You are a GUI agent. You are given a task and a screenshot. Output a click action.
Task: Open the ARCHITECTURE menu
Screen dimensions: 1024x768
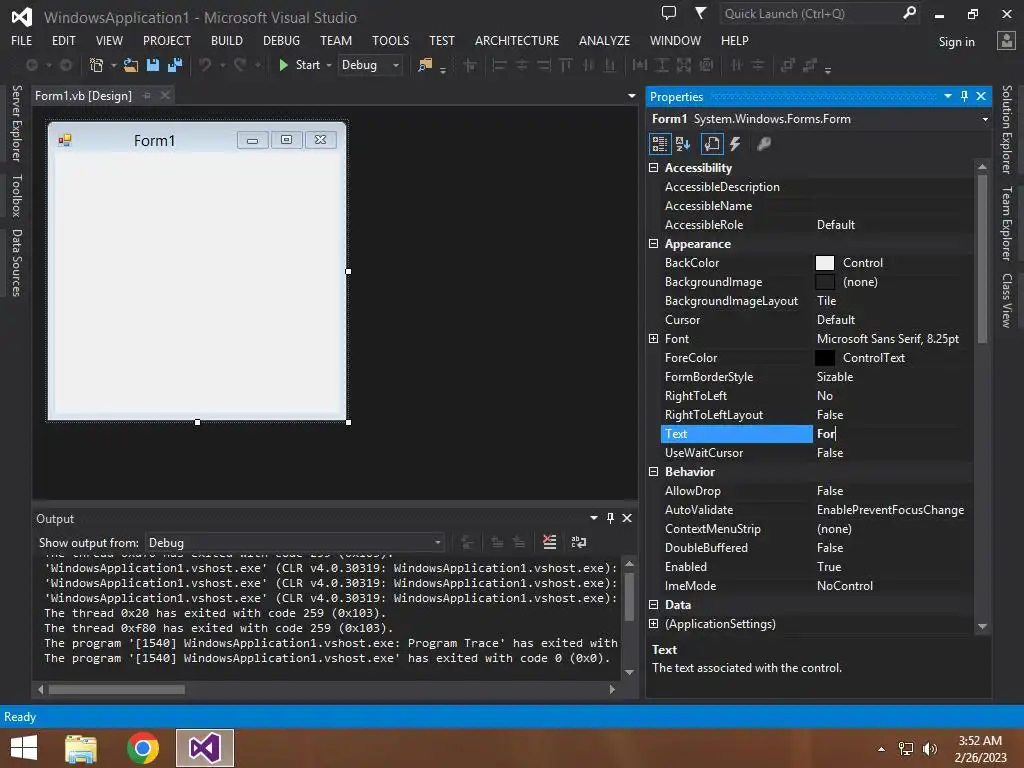(x=517, y=40)
